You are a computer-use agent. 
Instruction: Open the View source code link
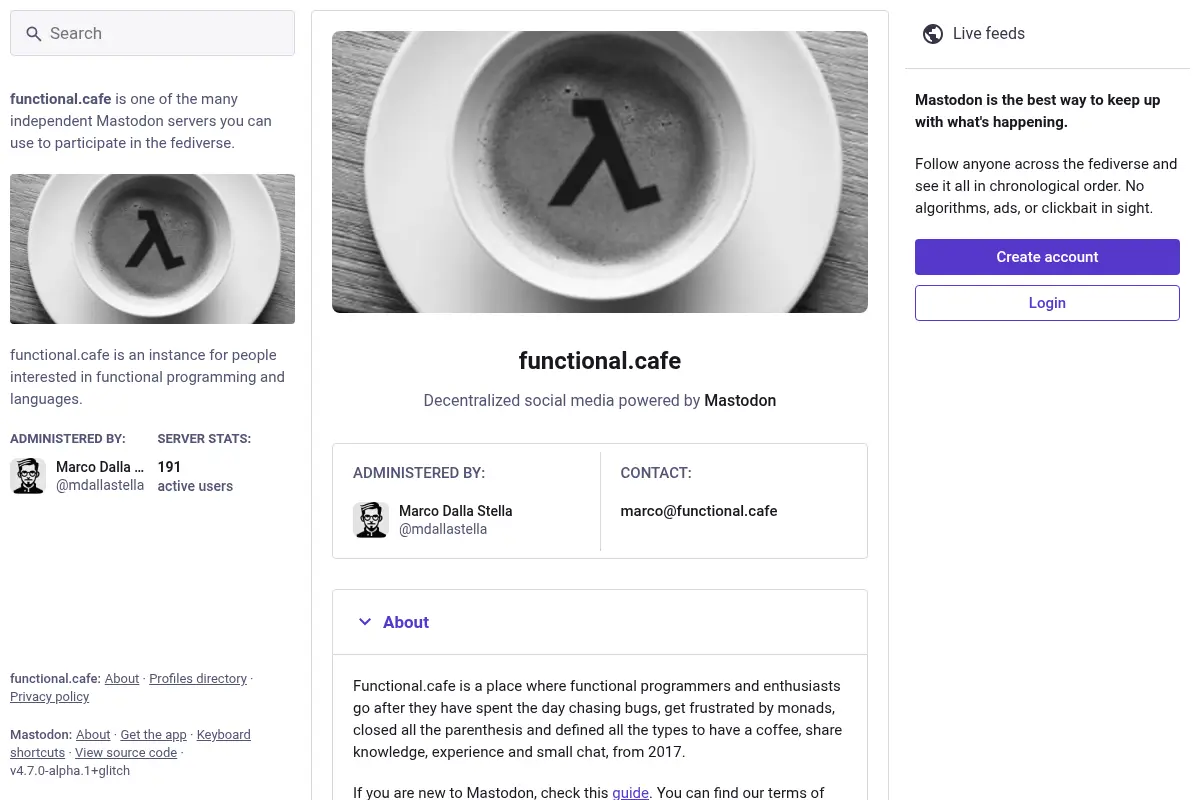[126, 753]
